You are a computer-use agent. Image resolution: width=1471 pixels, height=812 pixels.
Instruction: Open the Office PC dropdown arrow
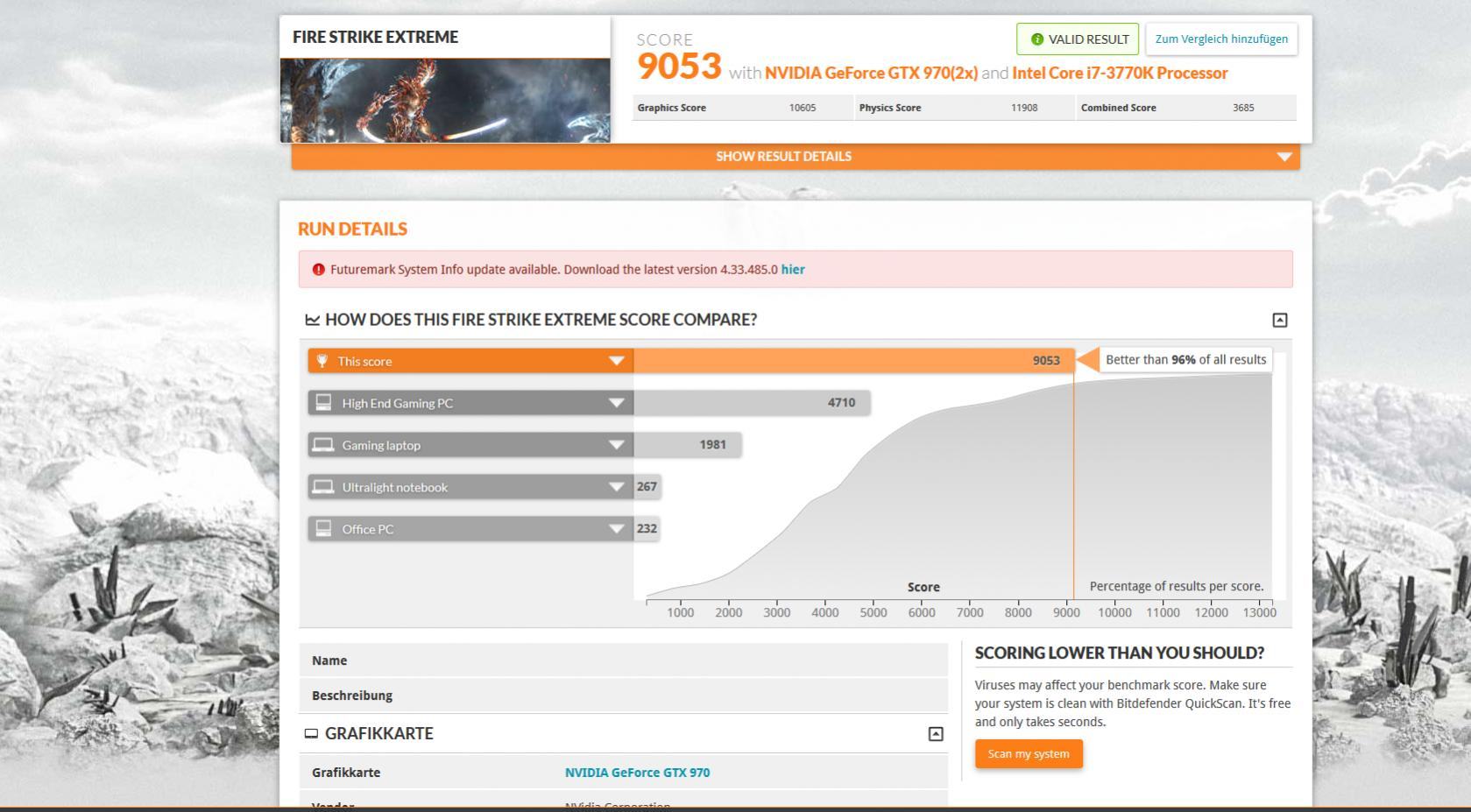coord(616,529)
